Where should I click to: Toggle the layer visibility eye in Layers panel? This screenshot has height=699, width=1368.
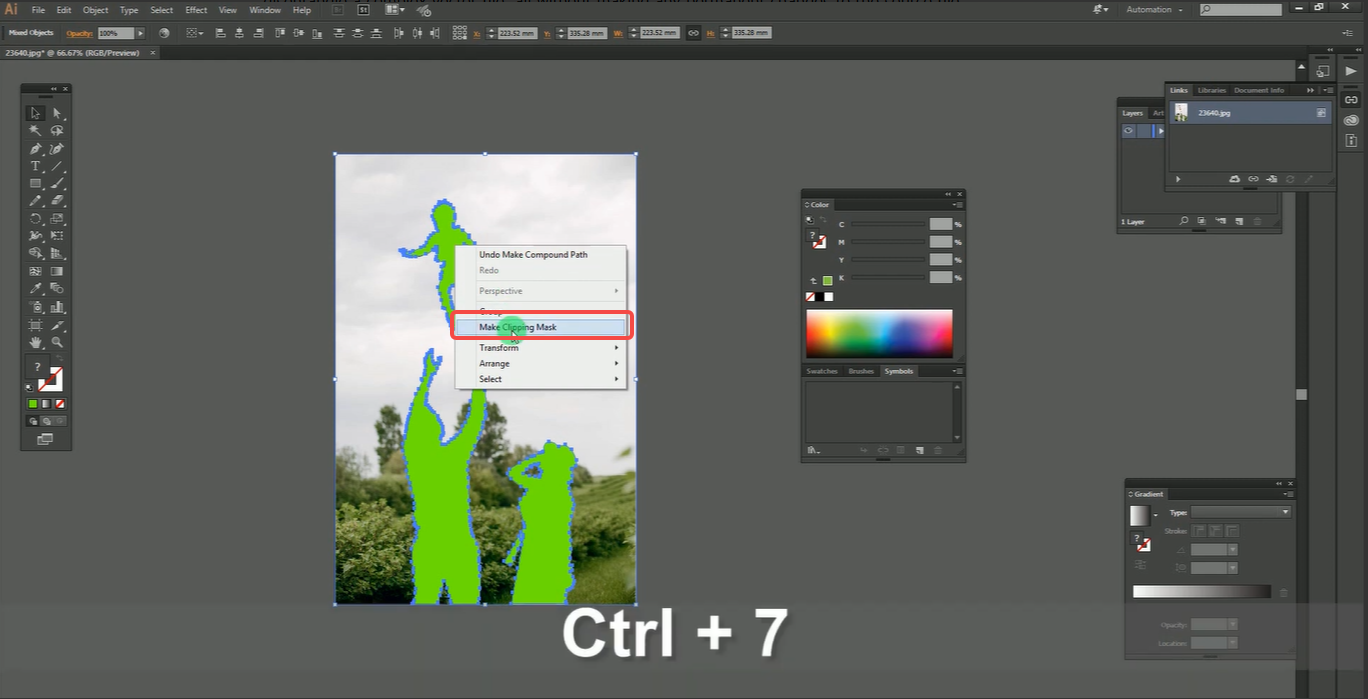pos(1128,130)
